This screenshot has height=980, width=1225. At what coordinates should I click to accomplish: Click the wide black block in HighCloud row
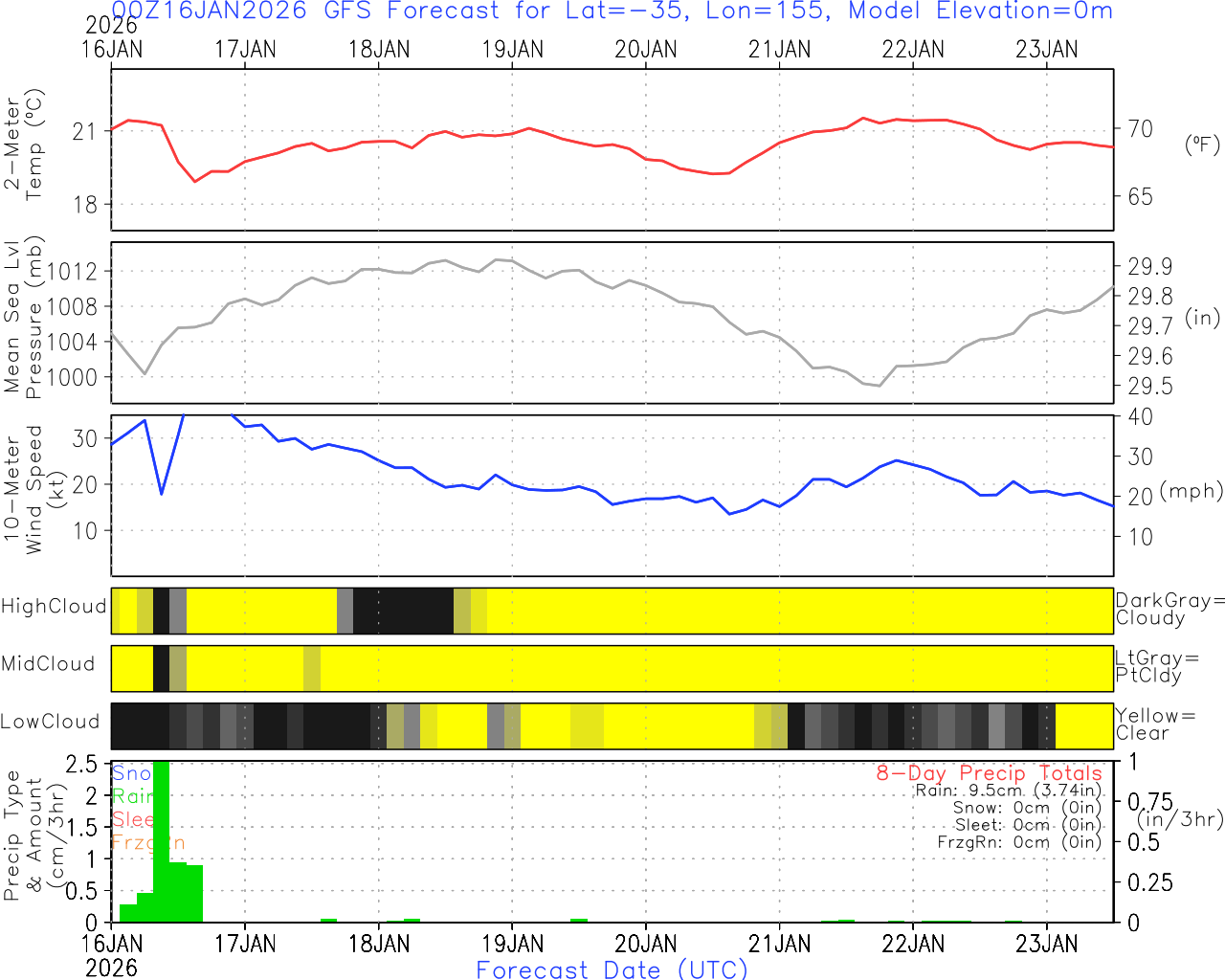[x=403, y=611]
